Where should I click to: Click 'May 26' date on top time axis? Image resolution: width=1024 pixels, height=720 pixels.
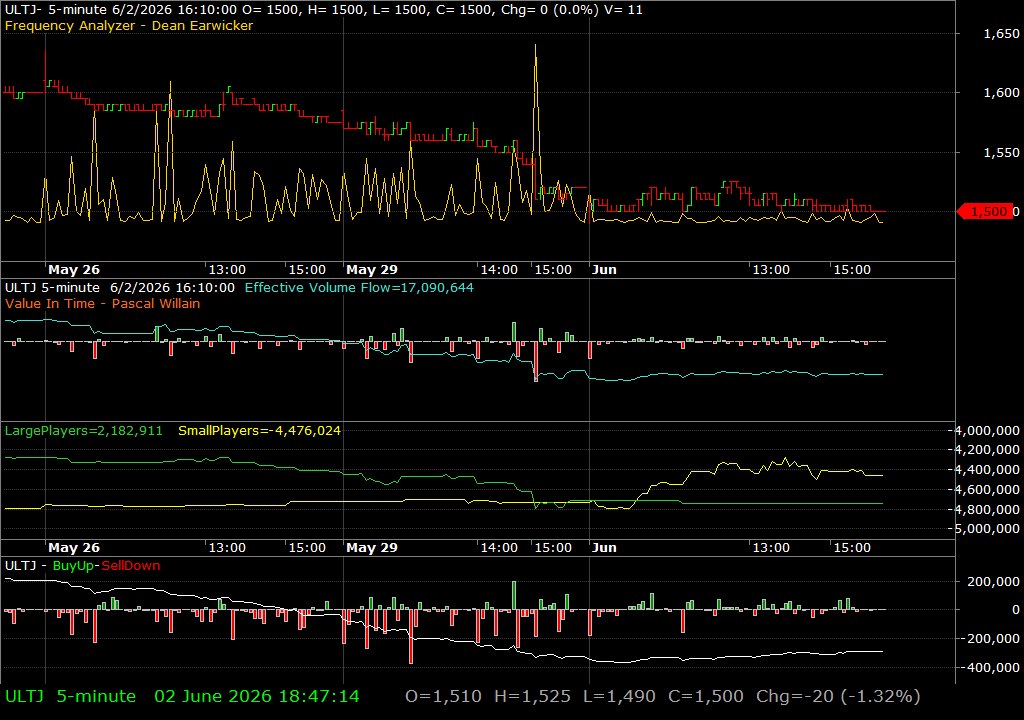coord(74,270)
